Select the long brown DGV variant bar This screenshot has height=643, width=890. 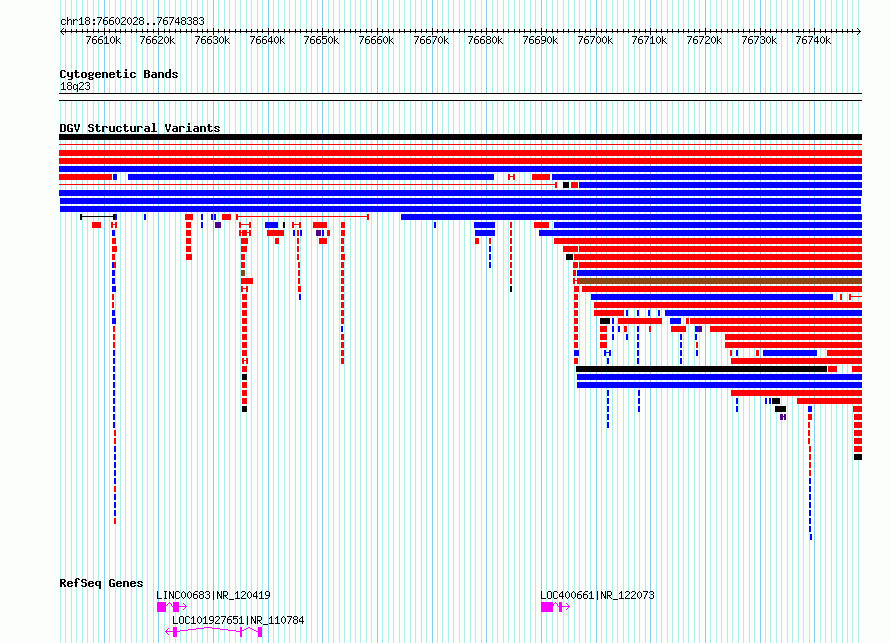tap(720, 281)
